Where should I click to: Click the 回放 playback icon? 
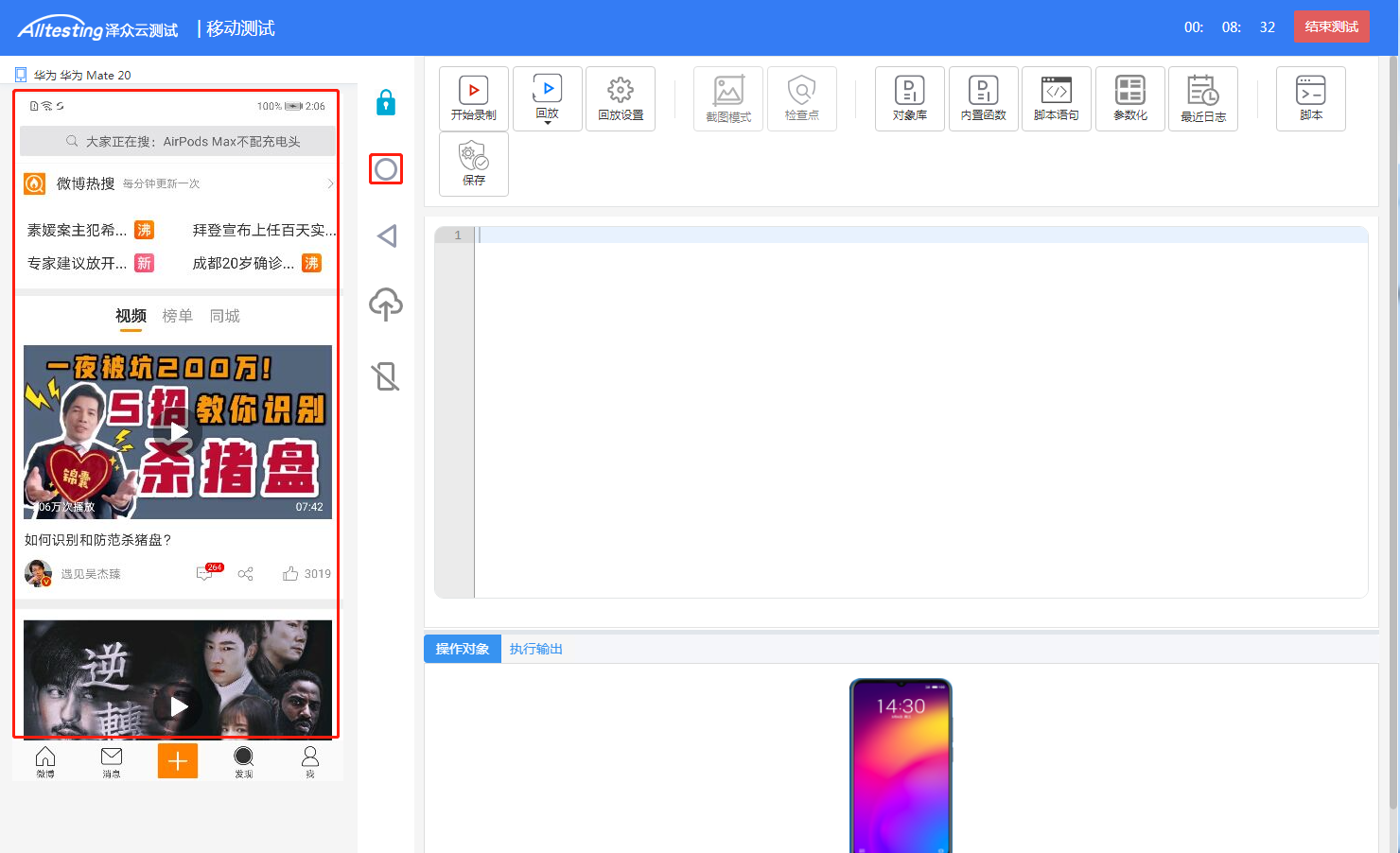pyautogui.click(x=548, y=88)
